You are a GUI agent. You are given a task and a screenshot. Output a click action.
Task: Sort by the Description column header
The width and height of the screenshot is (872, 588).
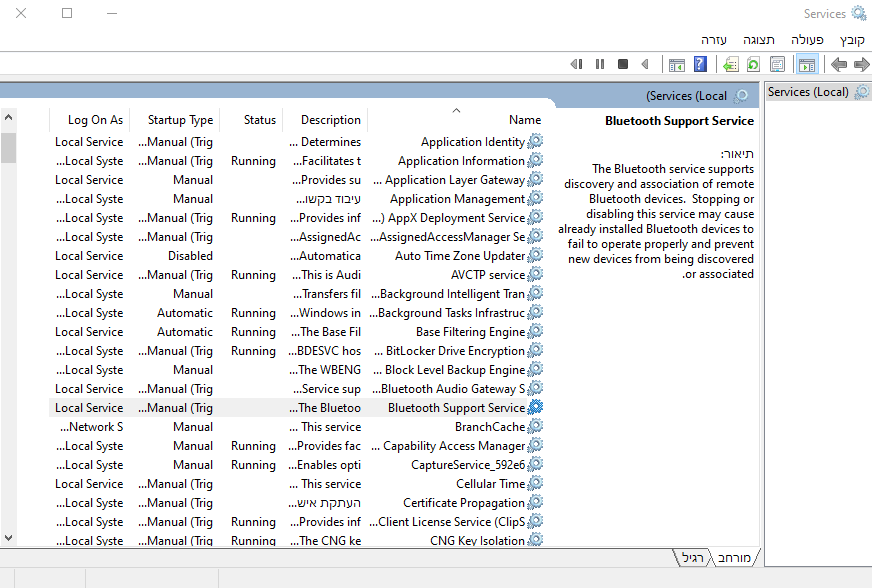[325, 120]
